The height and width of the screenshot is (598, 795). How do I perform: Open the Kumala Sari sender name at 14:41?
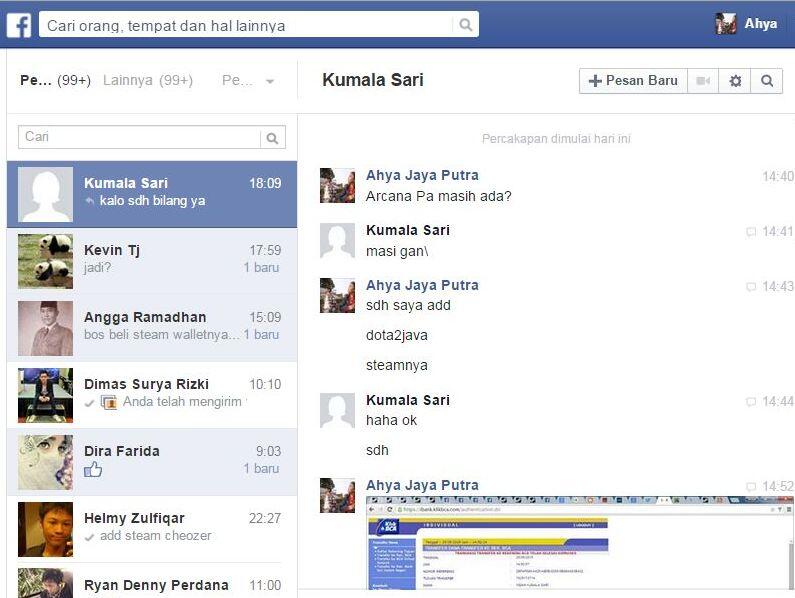pyautogui.click(x=408, y=230)
